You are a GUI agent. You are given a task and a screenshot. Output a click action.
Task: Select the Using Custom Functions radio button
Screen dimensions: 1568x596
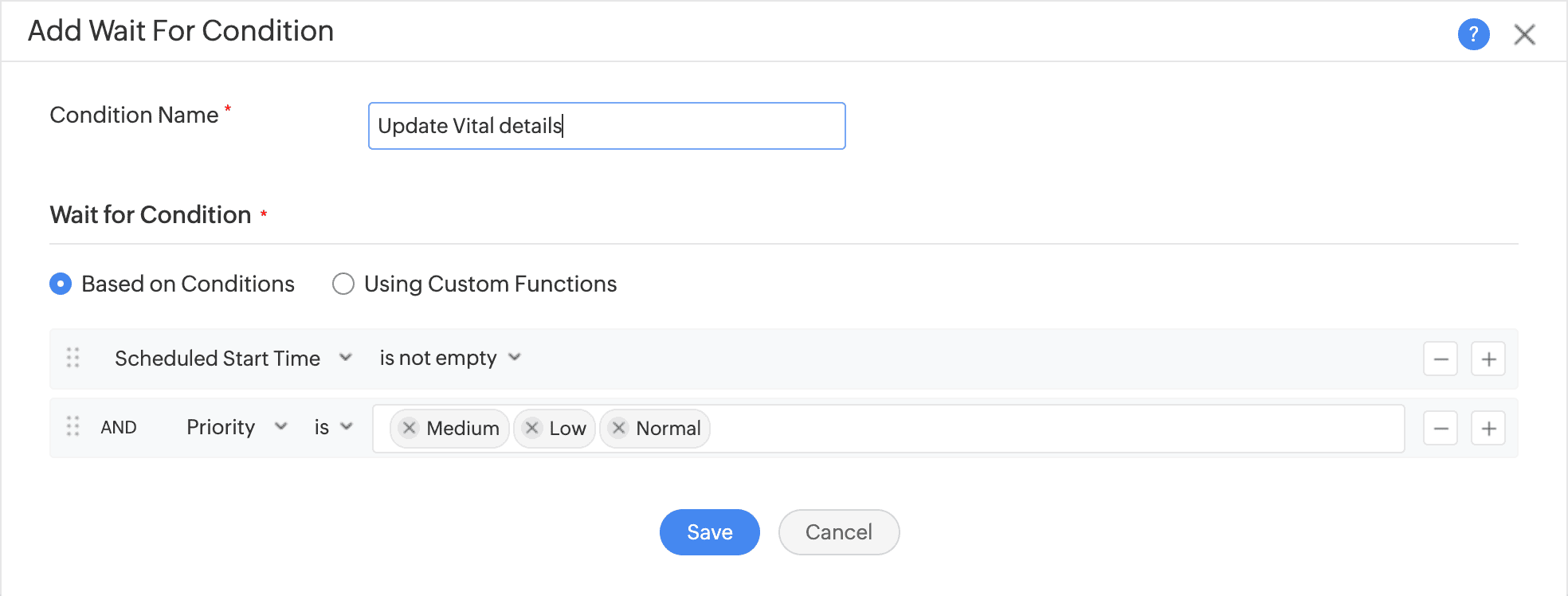pos(343,284)
